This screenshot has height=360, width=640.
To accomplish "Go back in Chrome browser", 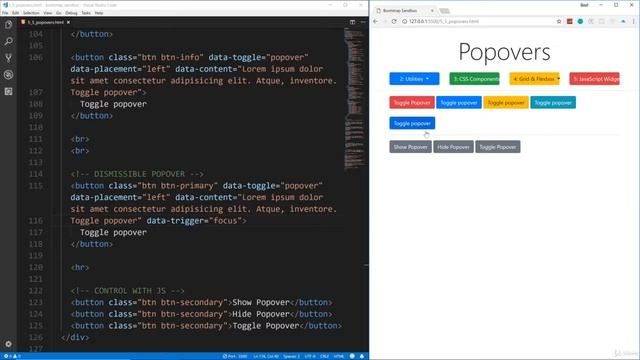I will [376, 21].
